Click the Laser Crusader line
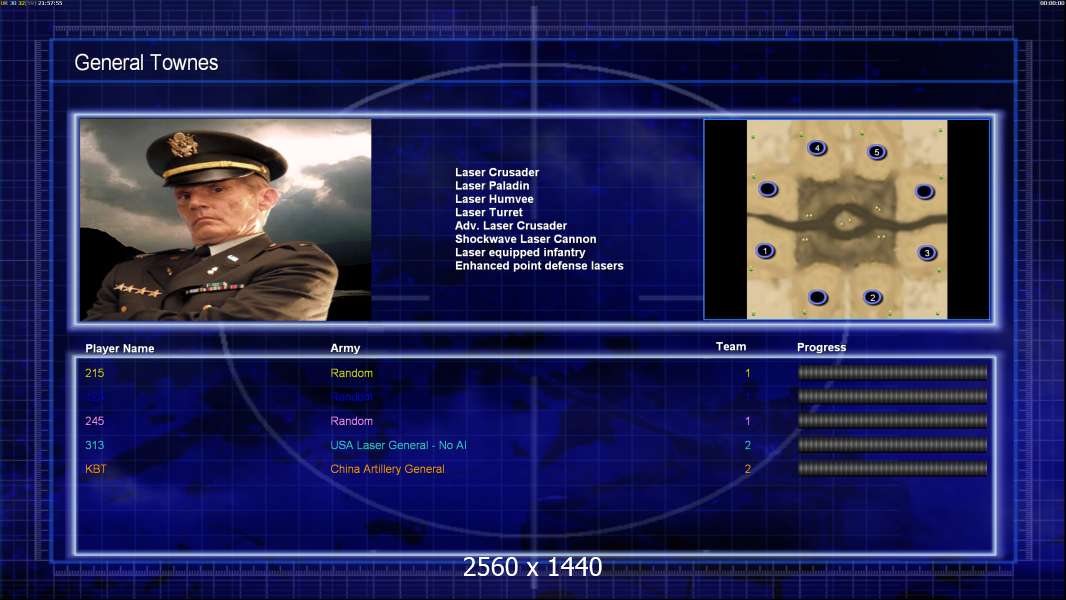Image resolution: width=1066 pixels, height=600 pixels. click(x=497, y=173)
